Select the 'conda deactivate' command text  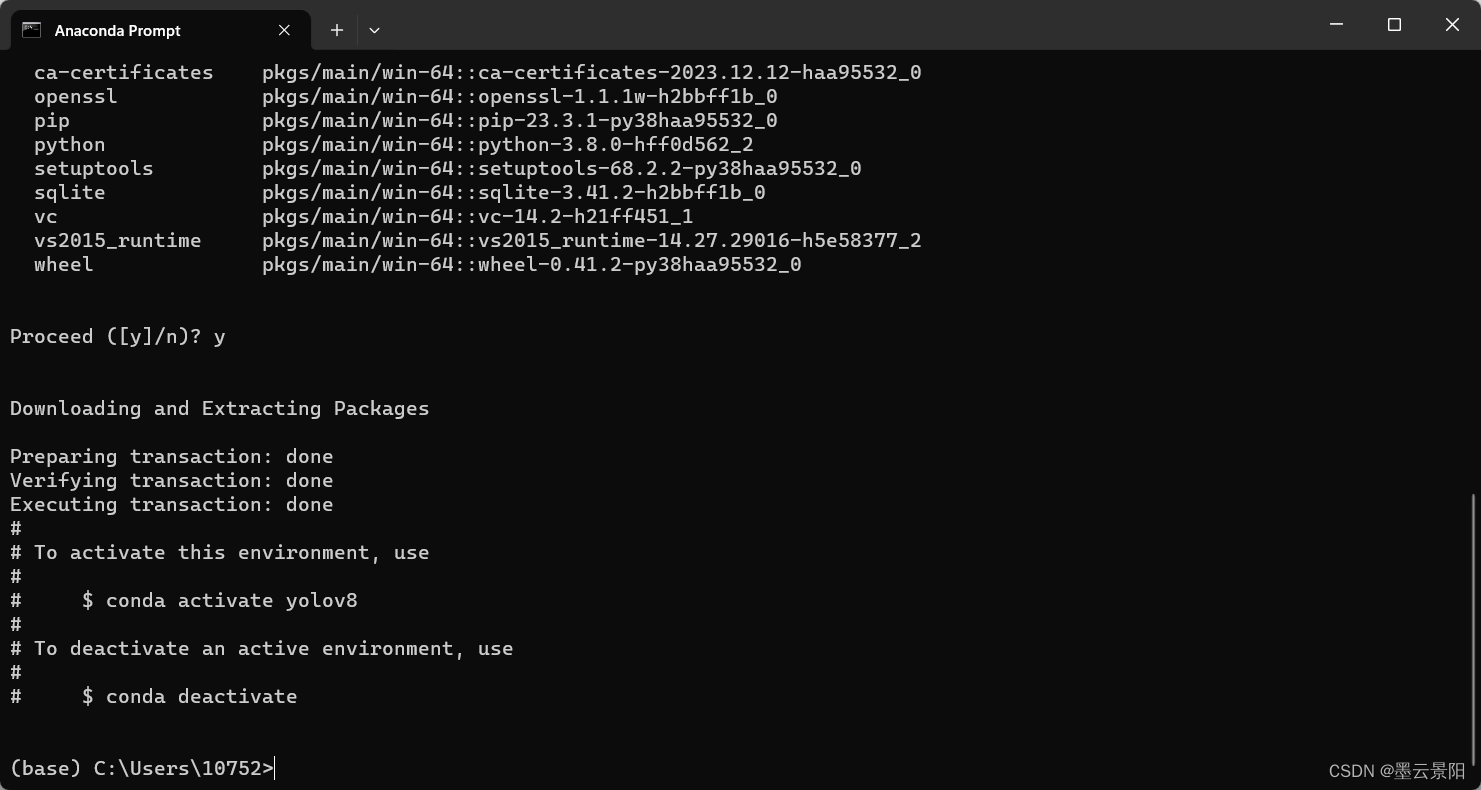[200, 696]
